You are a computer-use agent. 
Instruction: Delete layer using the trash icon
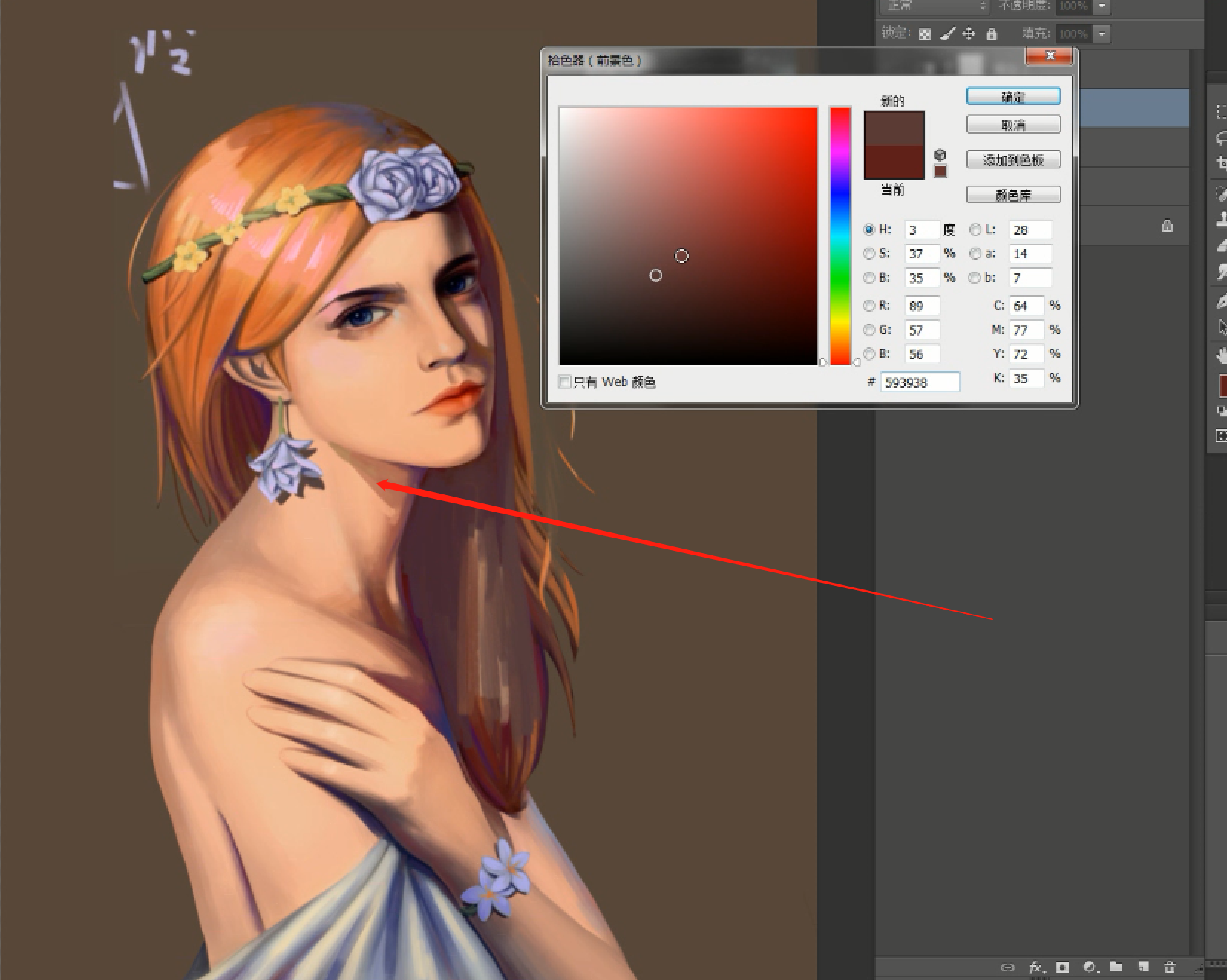pyautogui.click(x=1170, y=967)
